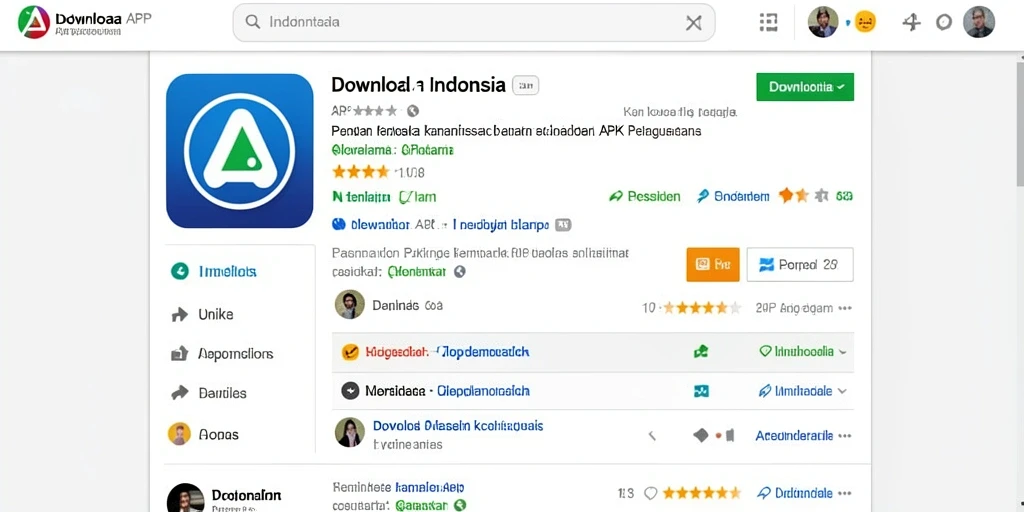
Task: Click the dark circle icon on Mersidaea row
Action: coord(350,391)
